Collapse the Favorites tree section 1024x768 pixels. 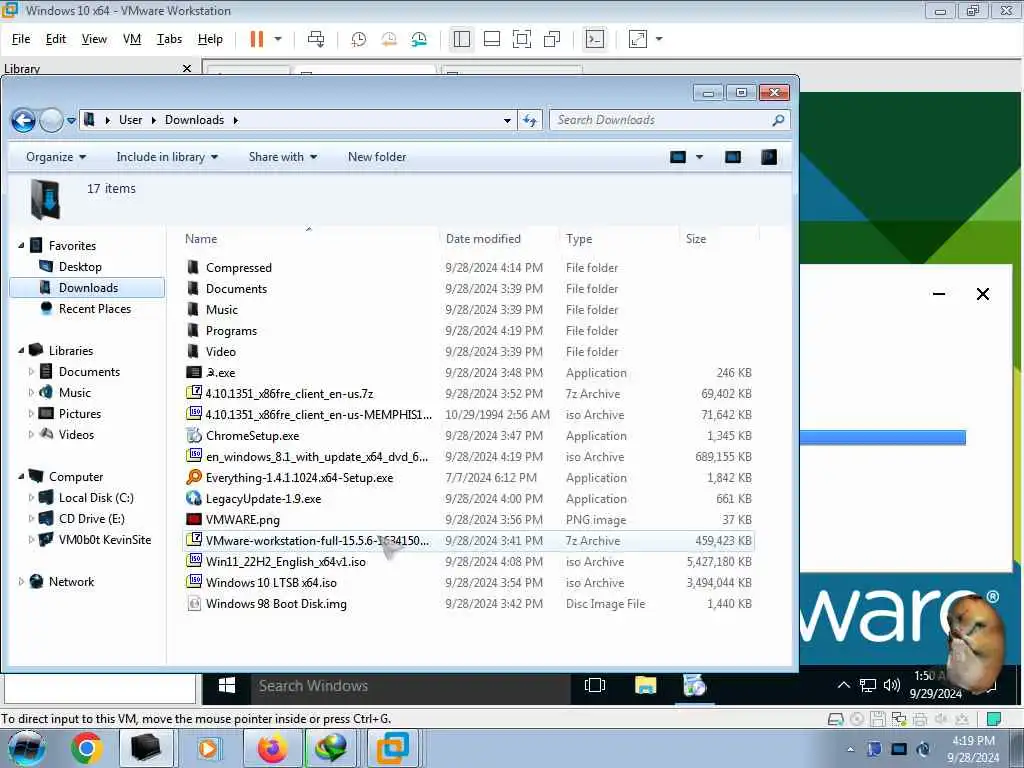[22, 246]
